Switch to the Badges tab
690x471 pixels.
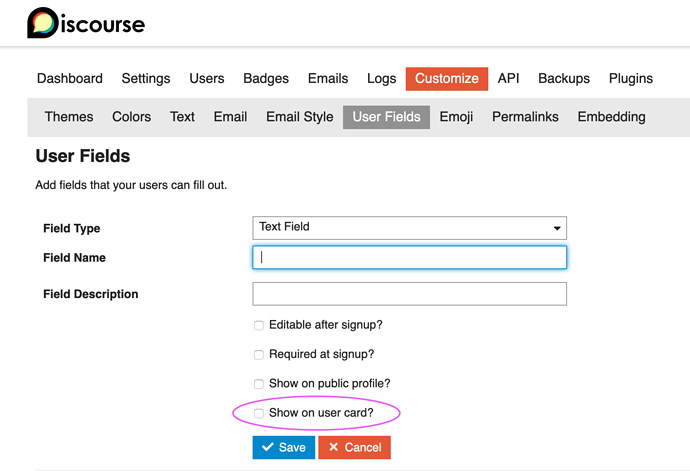[x=266, y=78]
